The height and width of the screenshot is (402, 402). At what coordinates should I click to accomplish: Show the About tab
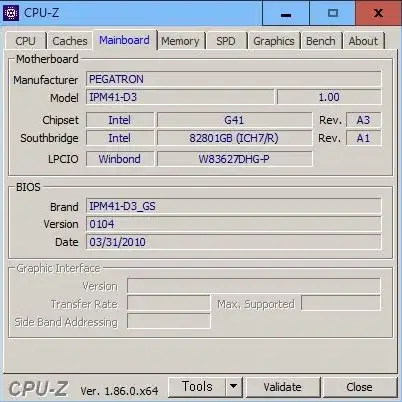pos(363,41)
